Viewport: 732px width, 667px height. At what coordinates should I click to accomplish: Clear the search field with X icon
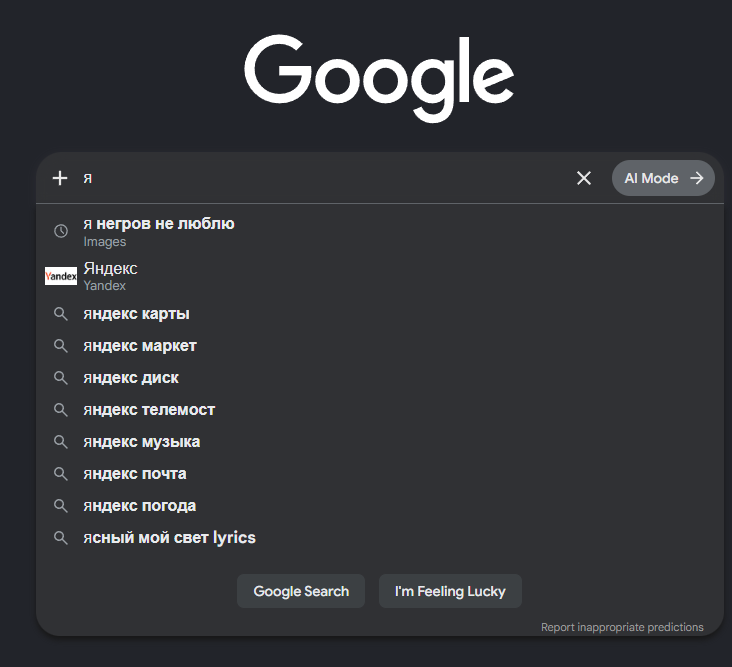coord(584,178)
